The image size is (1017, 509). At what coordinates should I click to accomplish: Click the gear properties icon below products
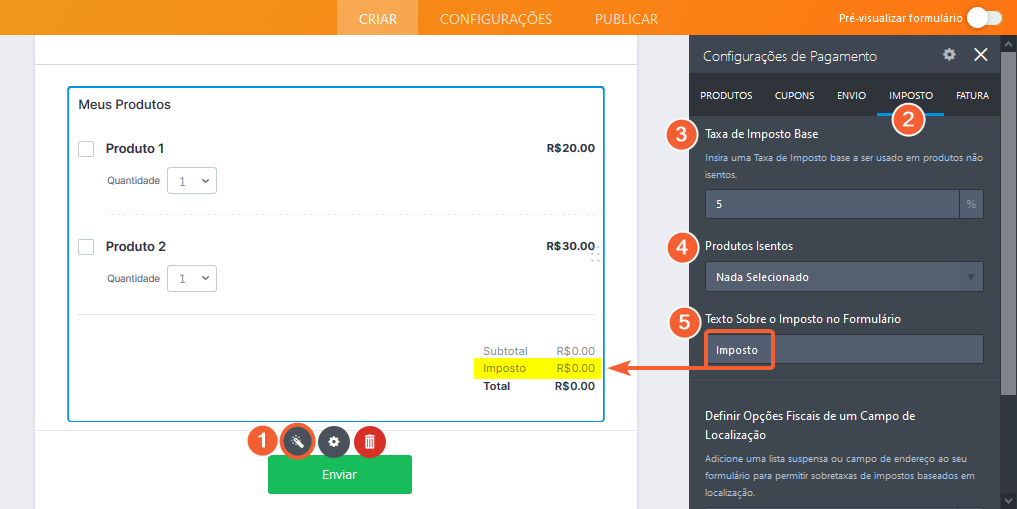[x=334, y=441]
